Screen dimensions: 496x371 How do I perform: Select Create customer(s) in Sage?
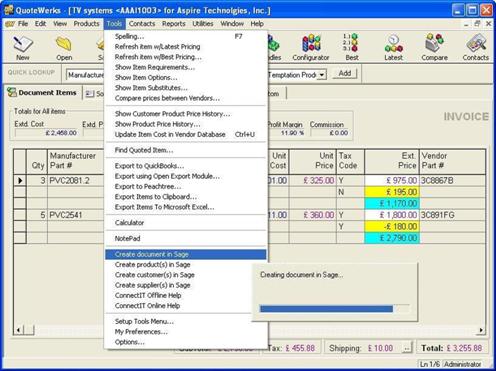point(179,275)
